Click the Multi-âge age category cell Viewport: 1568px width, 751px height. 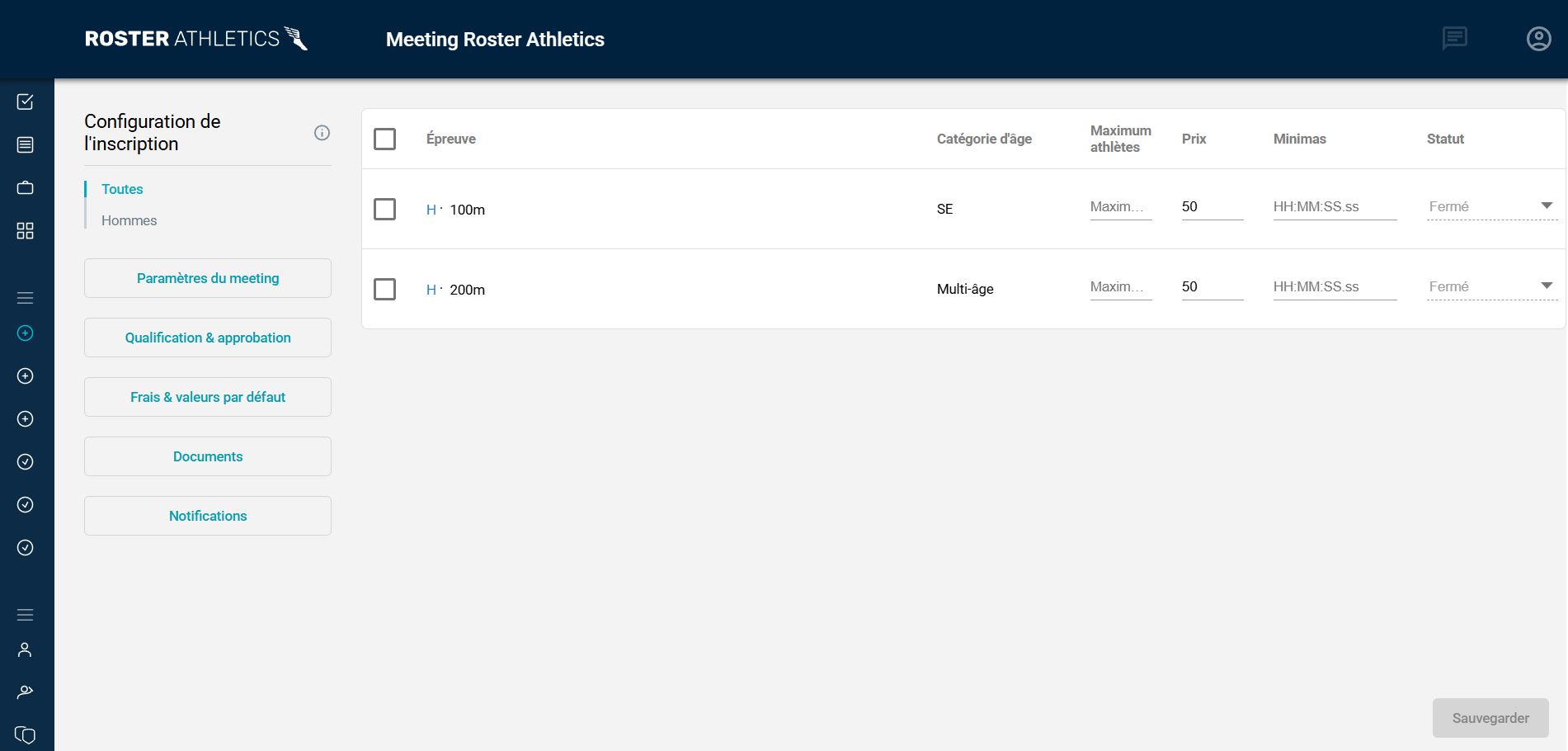pos(965,289)
